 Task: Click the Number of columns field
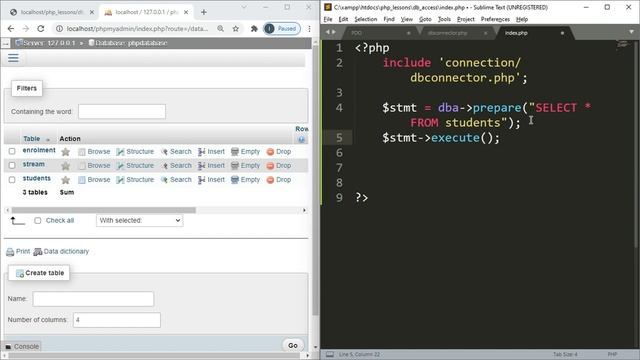point(117,320)
